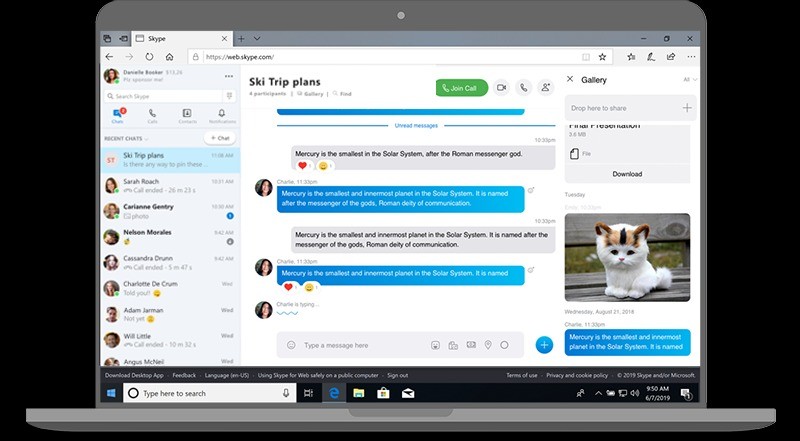Screen dimensions: 800x441
Task: Open the sticker picker icon
Action: (x=435, y=345)
